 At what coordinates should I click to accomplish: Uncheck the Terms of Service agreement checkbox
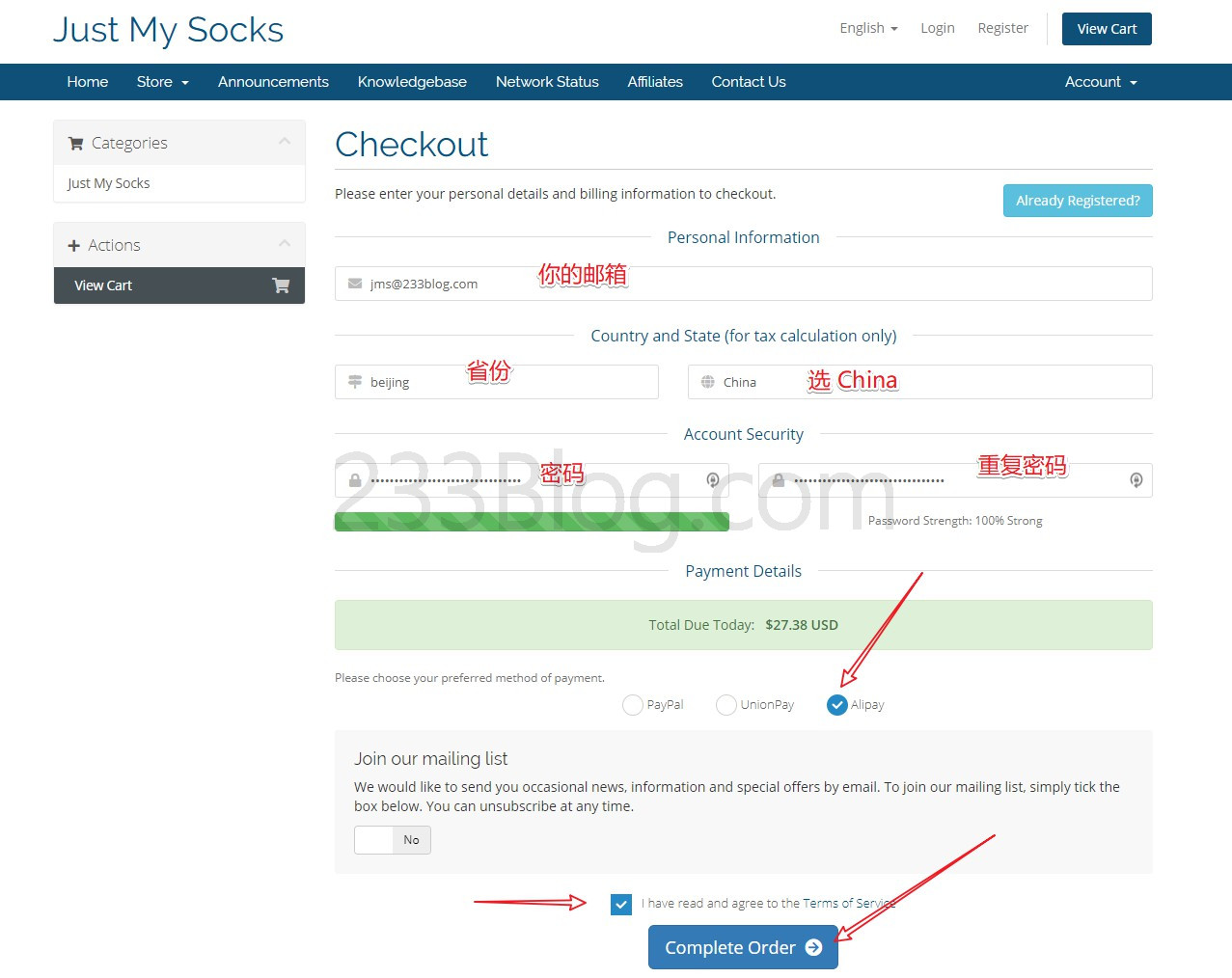[621, 905]
